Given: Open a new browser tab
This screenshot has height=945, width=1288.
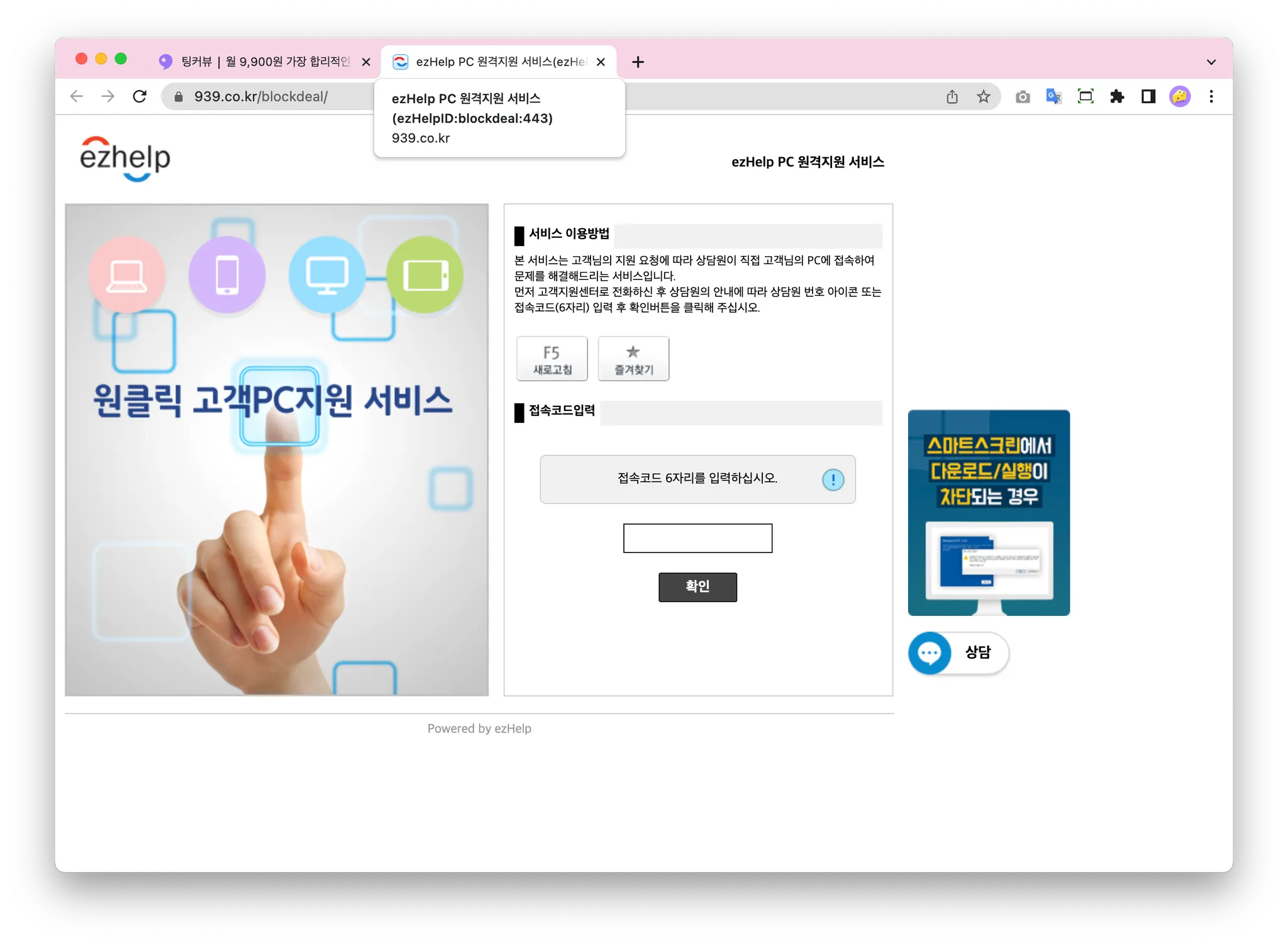Looking at the screenshot, I should pyautogui.click(x=638, y=62).
